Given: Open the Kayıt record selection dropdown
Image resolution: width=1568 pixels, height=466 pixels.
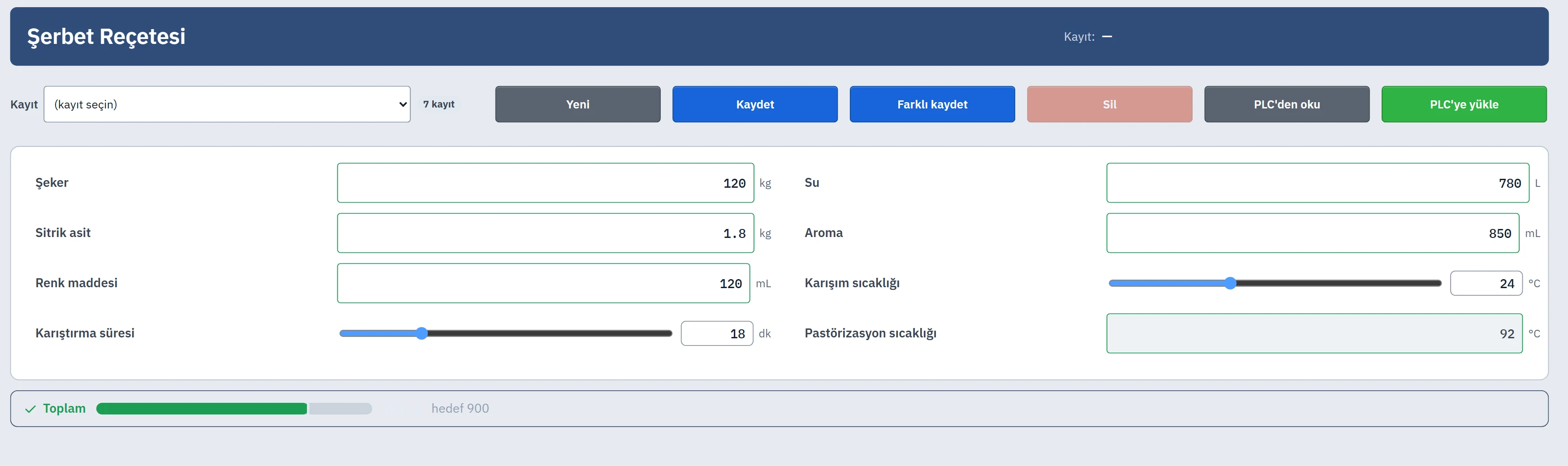Looking at the screenshot, I should pos(227,104).
